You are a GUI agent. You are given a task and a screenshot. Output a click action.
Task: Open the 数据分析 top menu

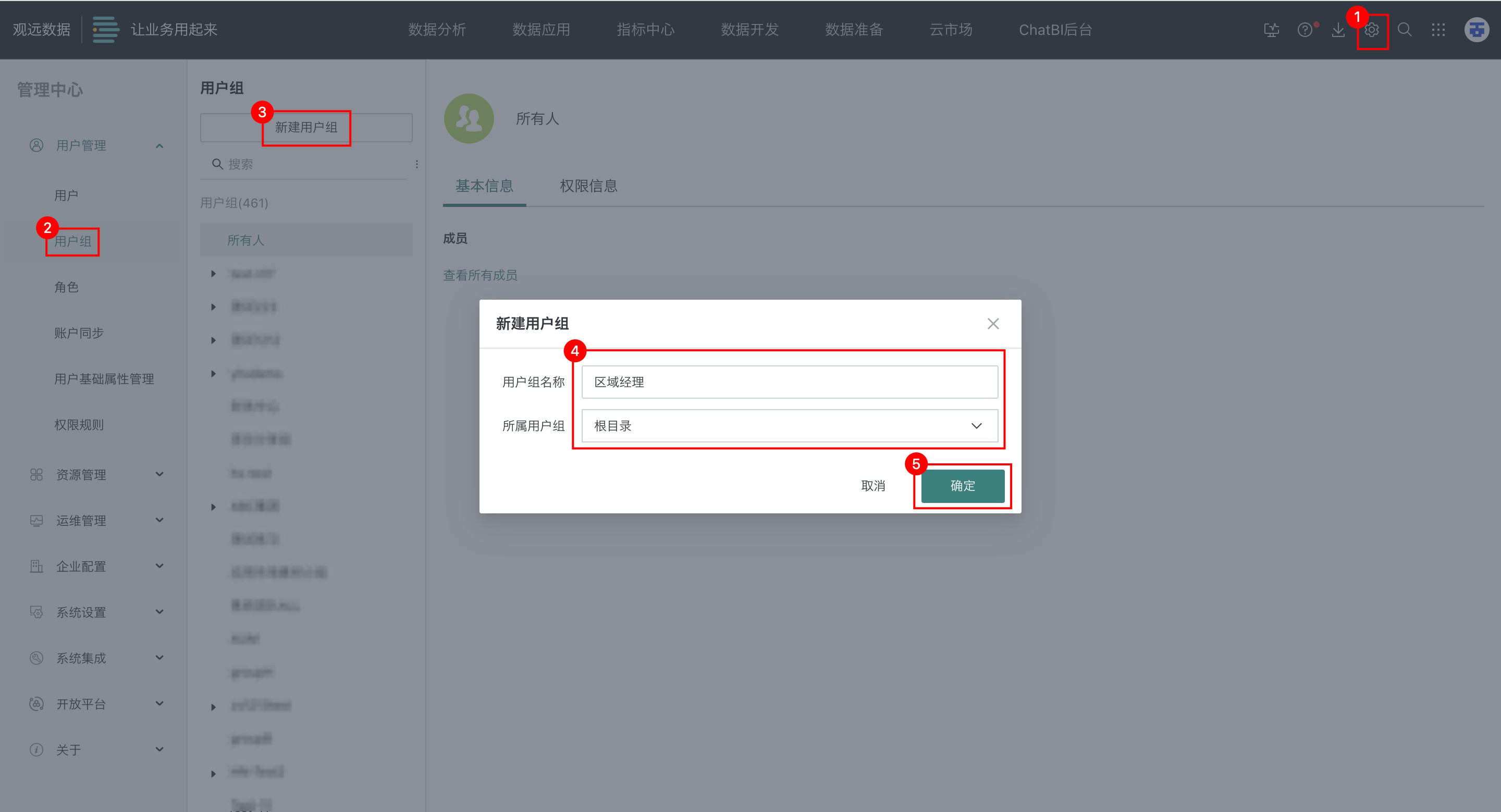pos(437,30)
